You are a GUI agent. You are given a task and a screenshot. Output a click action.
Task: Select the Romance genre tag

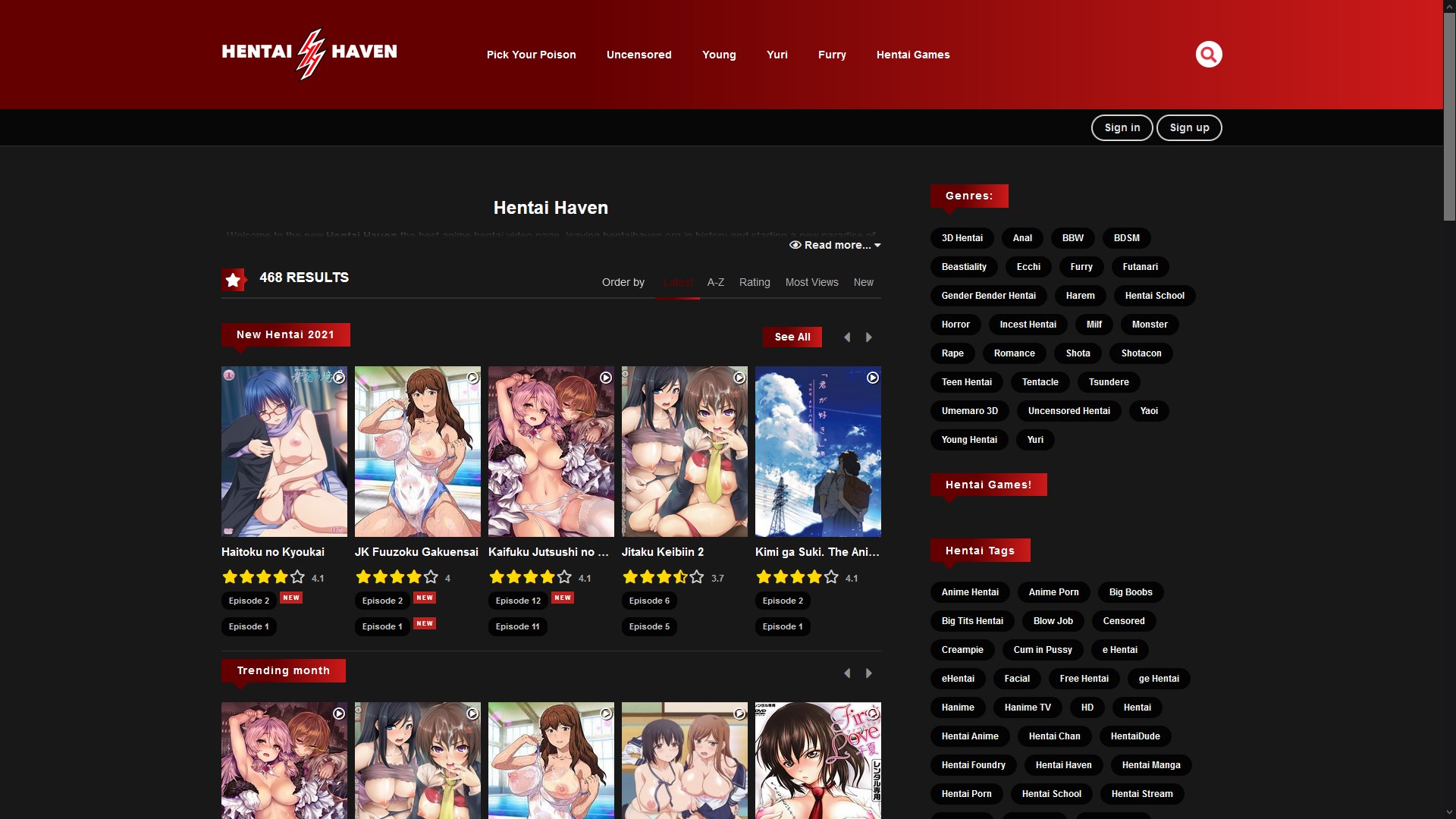[x=1014, y=353]
